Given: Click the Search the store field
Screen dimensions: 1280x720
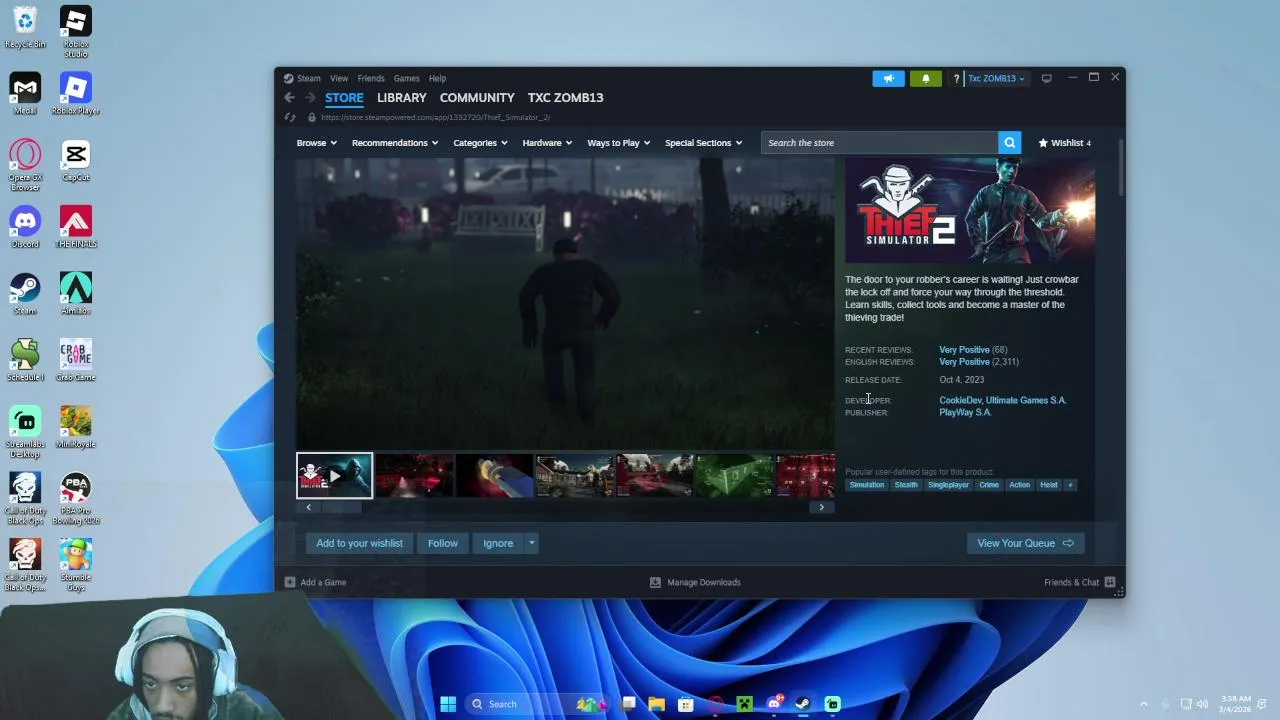Looking at the screenshot, I should 880,143.
